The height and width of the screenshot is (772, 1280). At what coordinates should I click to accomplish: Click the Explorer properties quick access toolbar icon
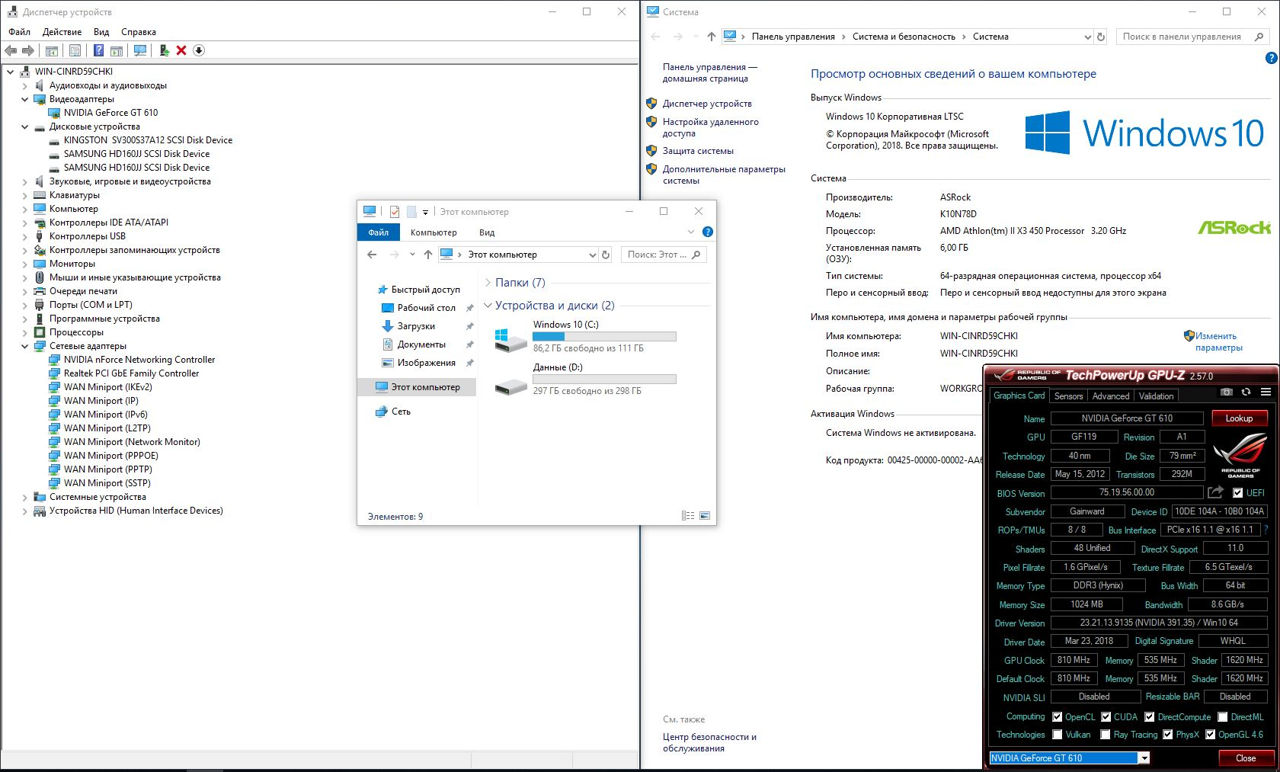pos(394,212)
